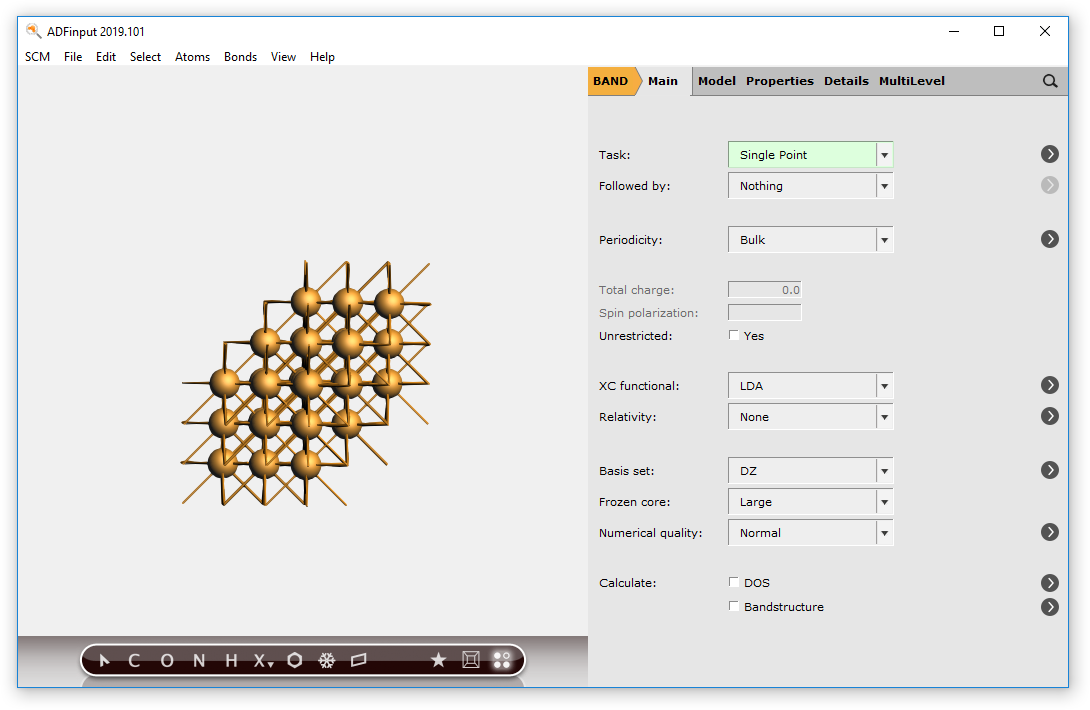The height and width of the screenshot is (710, 1090).
Task: Open the Atoms menu
Action: [192, 57]
